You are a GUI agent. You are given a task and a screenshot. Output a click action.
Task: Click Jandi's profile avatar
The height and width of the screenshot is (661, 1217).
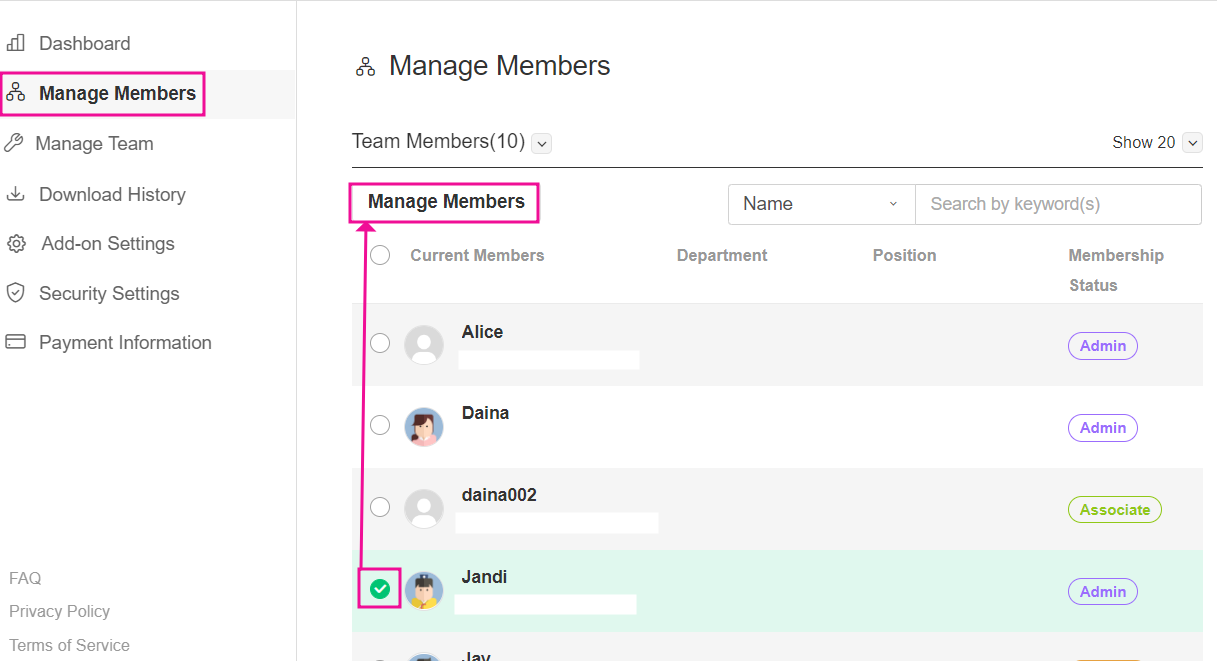tap(424, 591)
